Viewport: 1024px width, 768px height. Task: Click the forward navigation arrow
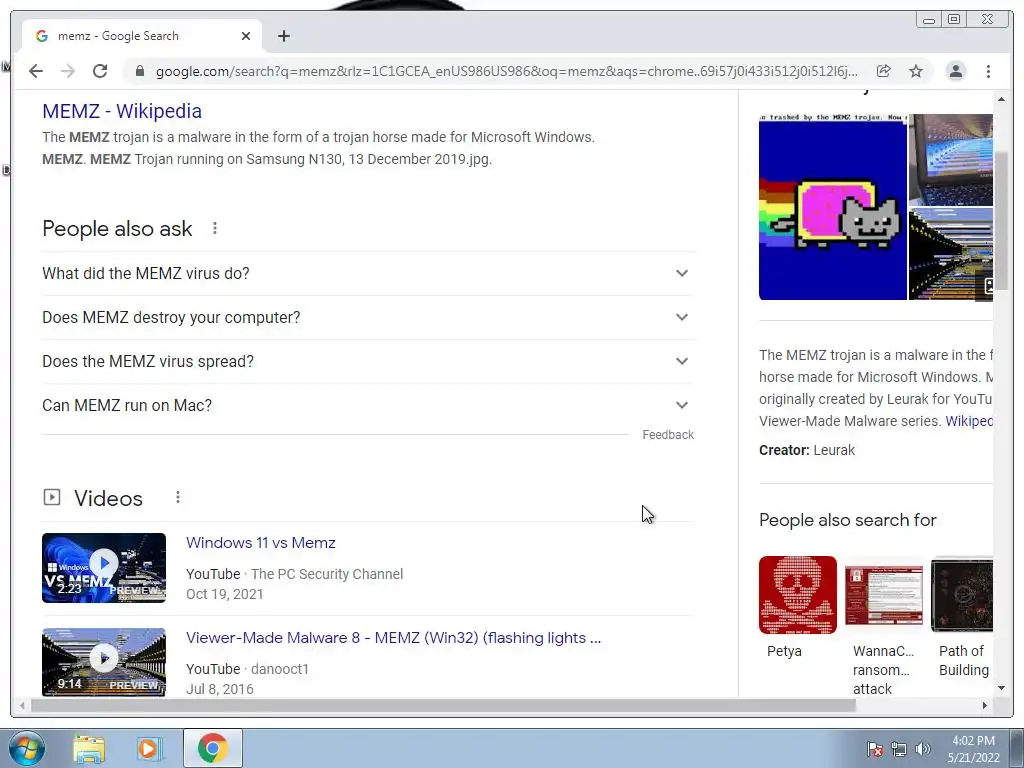tap(68, 71)
